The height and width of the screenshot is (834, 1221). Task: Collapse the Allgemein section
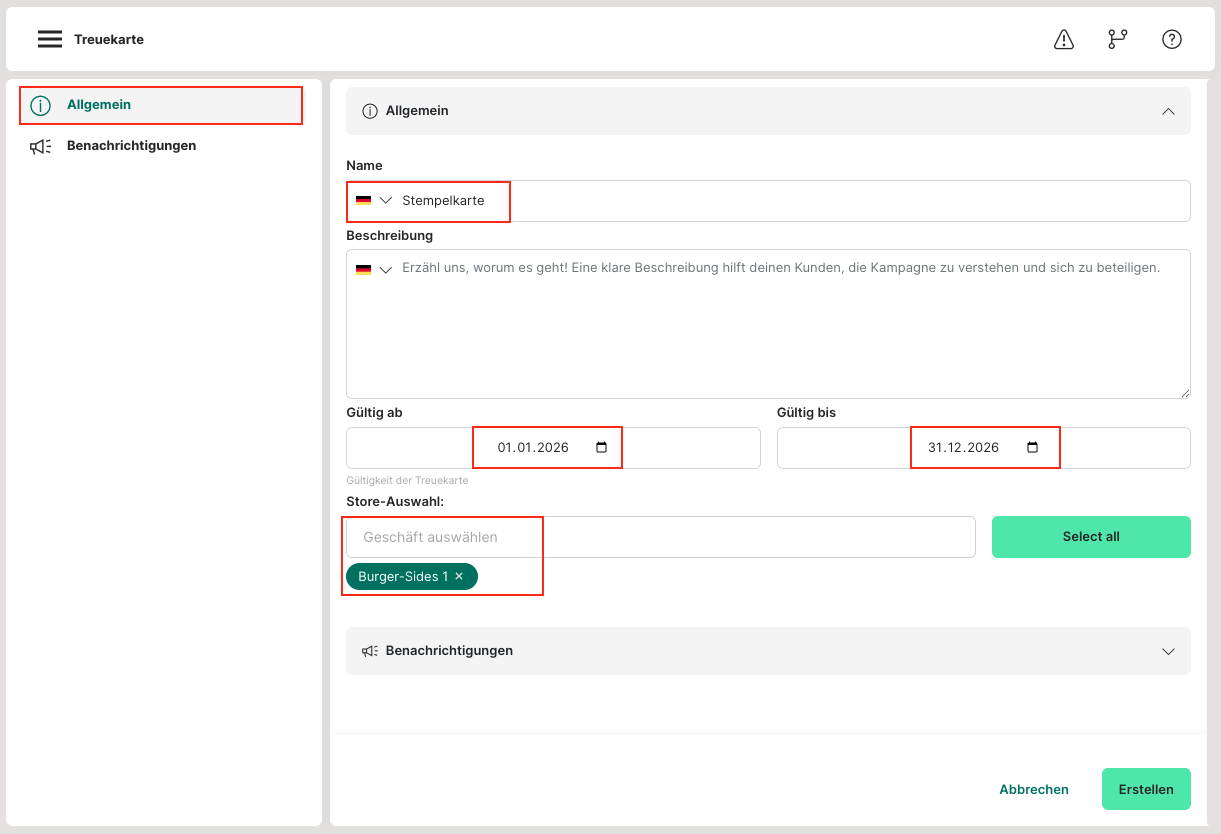tap(1167, 111)
